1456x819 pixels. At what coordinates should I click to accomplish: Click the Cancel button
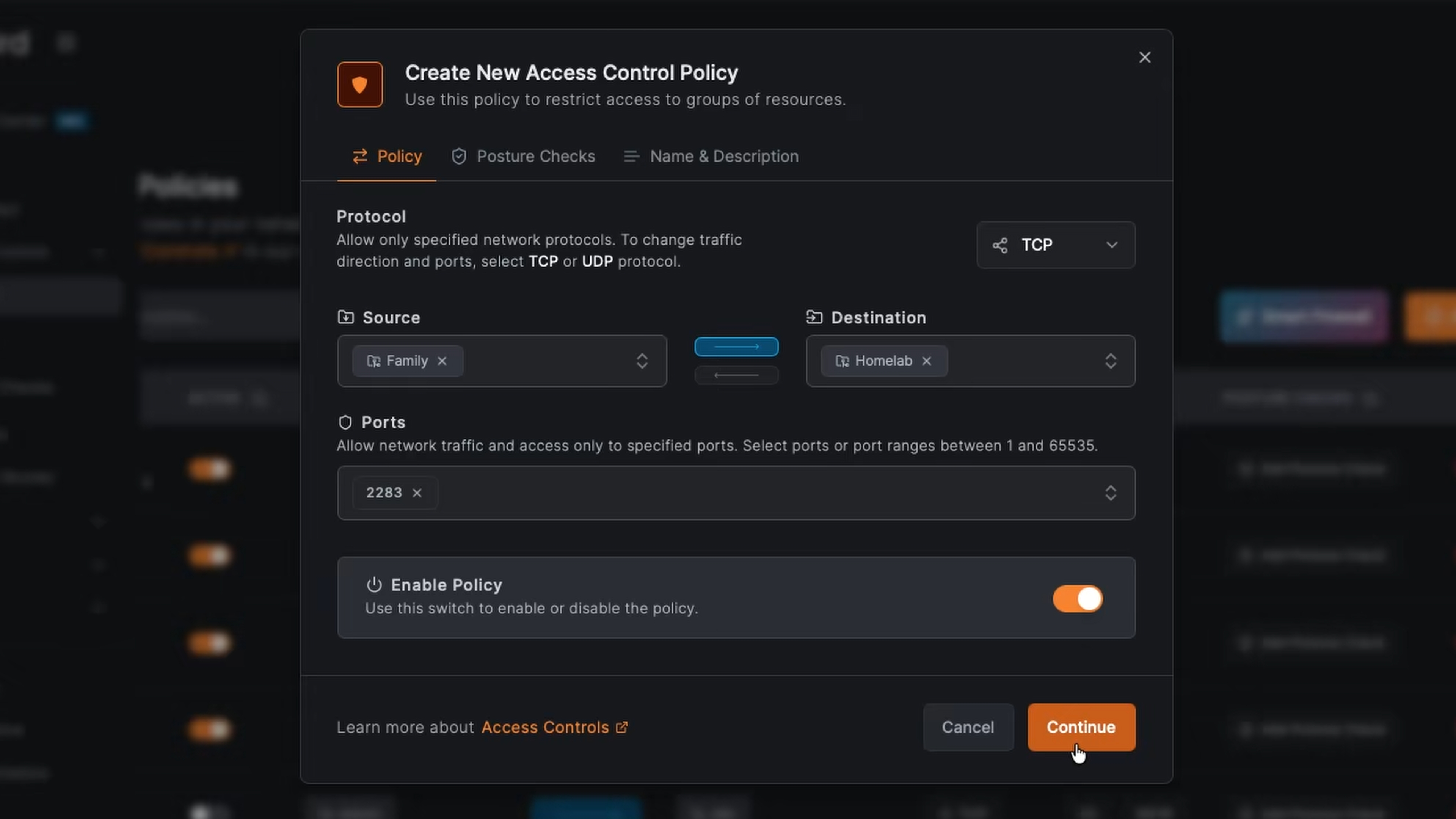point(968,728)
